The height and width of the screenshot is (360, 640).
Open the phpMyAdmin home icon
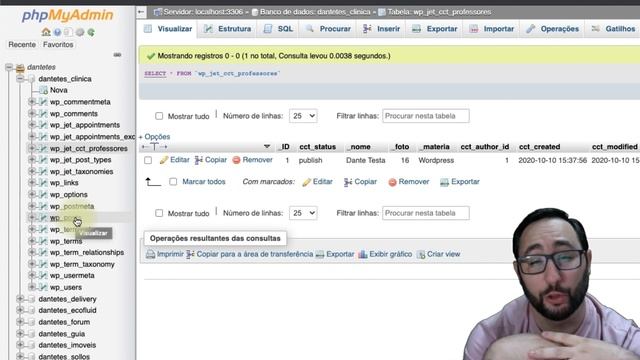pos(46,32)
